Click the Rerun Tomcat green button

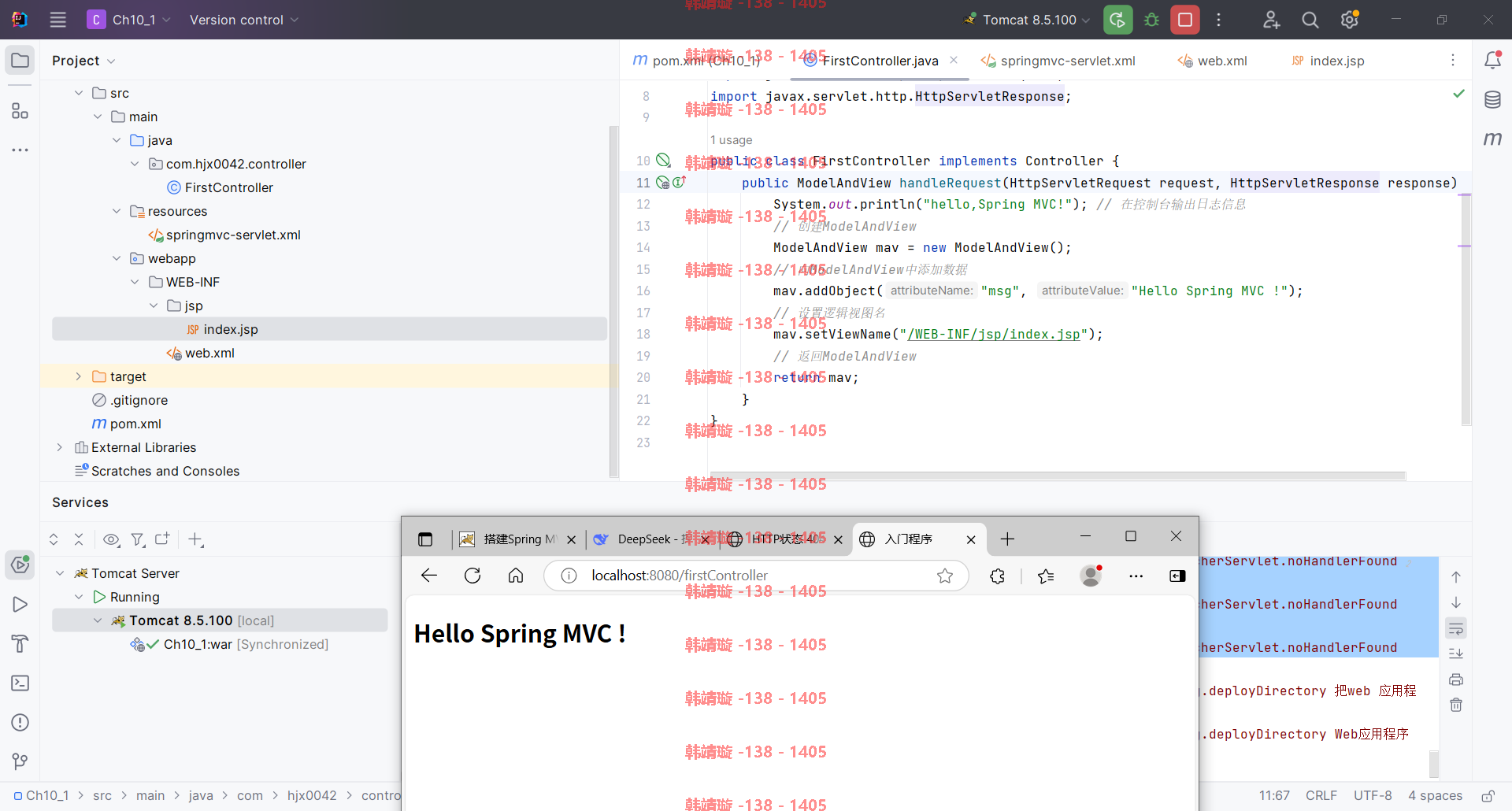(1117, 20)
